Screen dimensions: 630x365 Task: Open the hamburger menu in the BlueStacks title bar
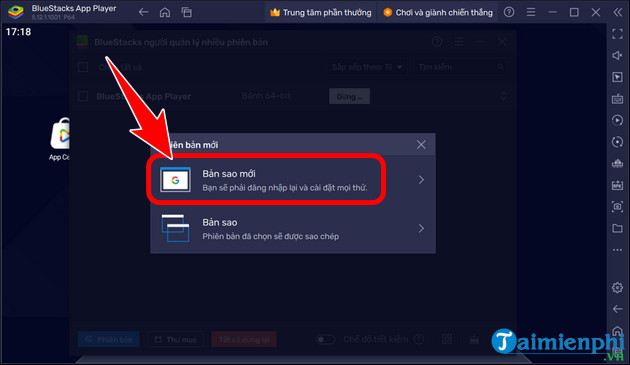531,12
